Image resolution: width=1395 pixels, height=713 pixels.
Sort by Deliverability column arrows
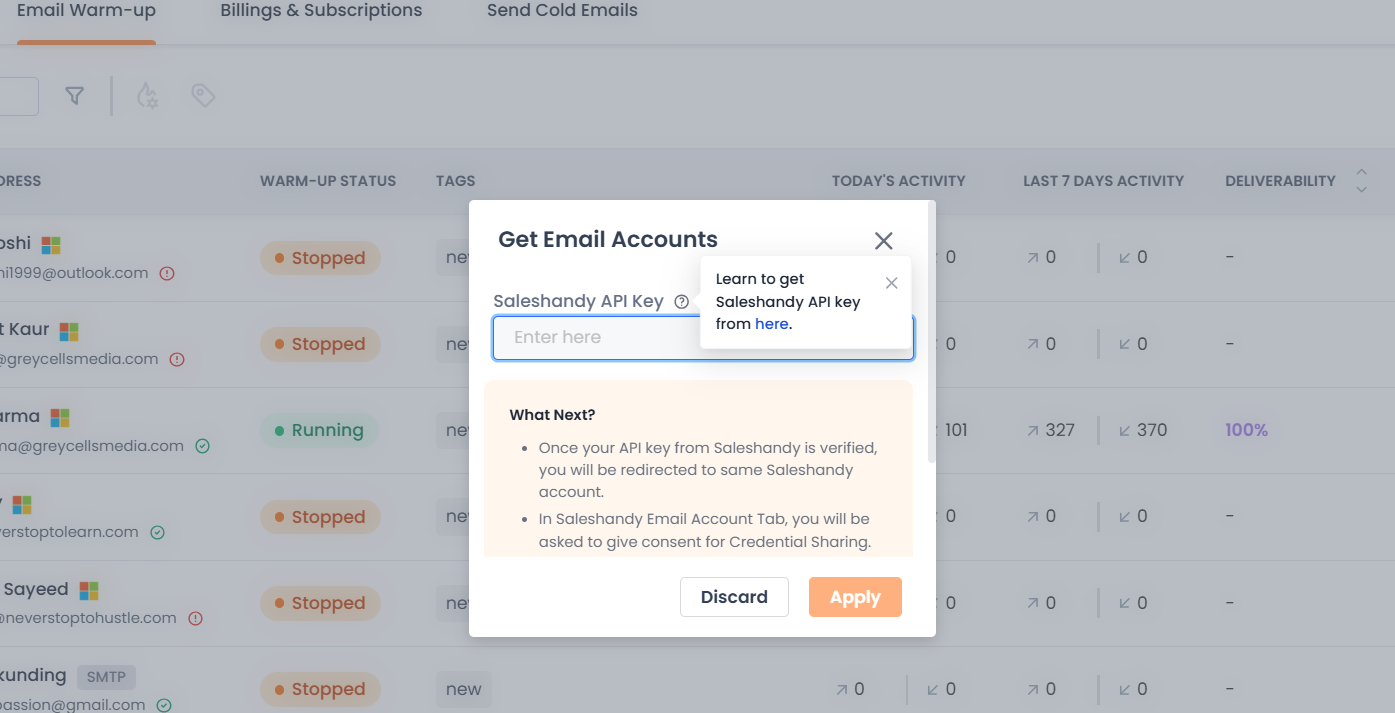tap(1361, 181)
